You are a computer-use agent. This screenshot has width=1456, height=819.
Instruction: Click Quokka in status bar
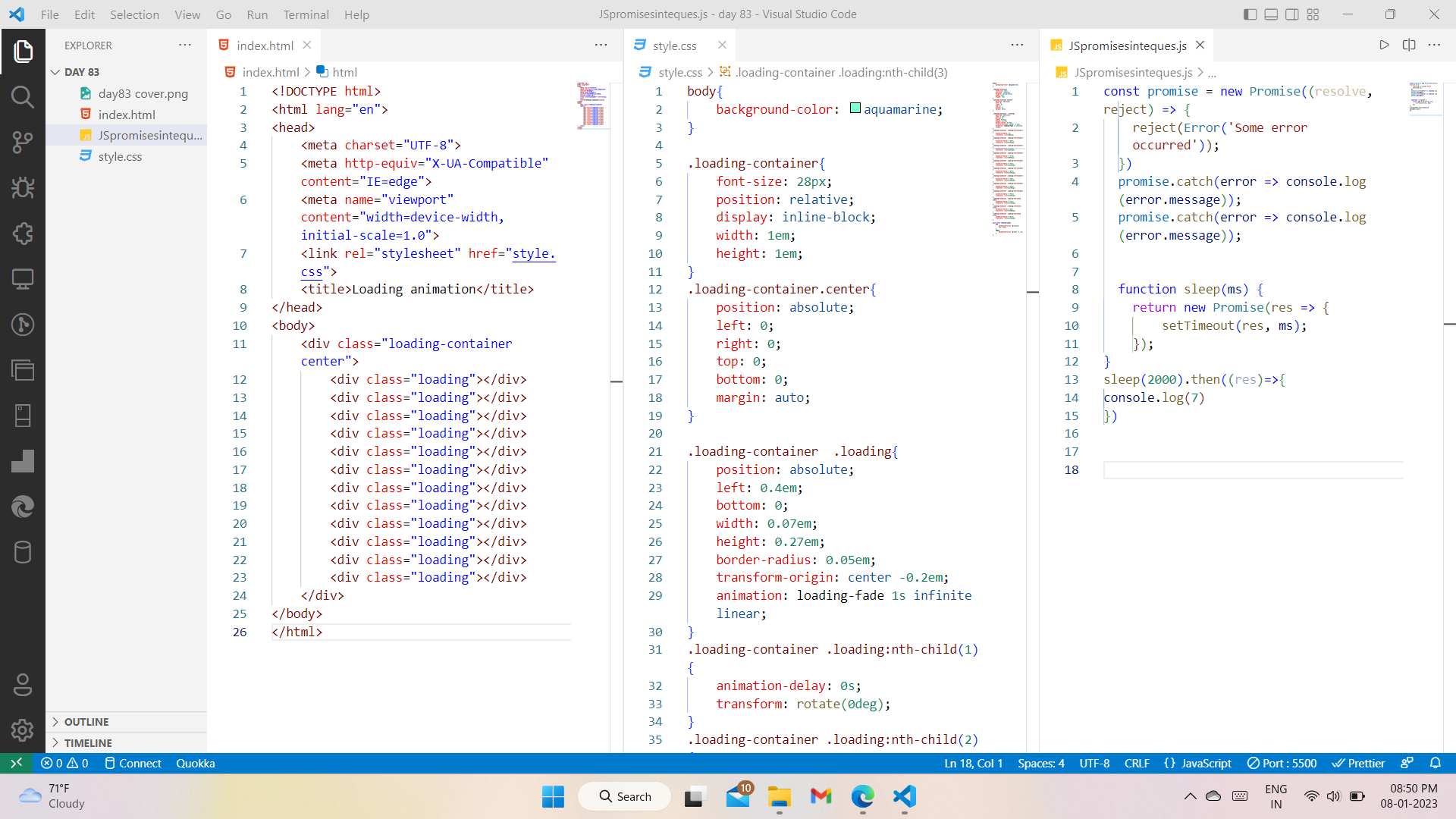click(196, 763)
